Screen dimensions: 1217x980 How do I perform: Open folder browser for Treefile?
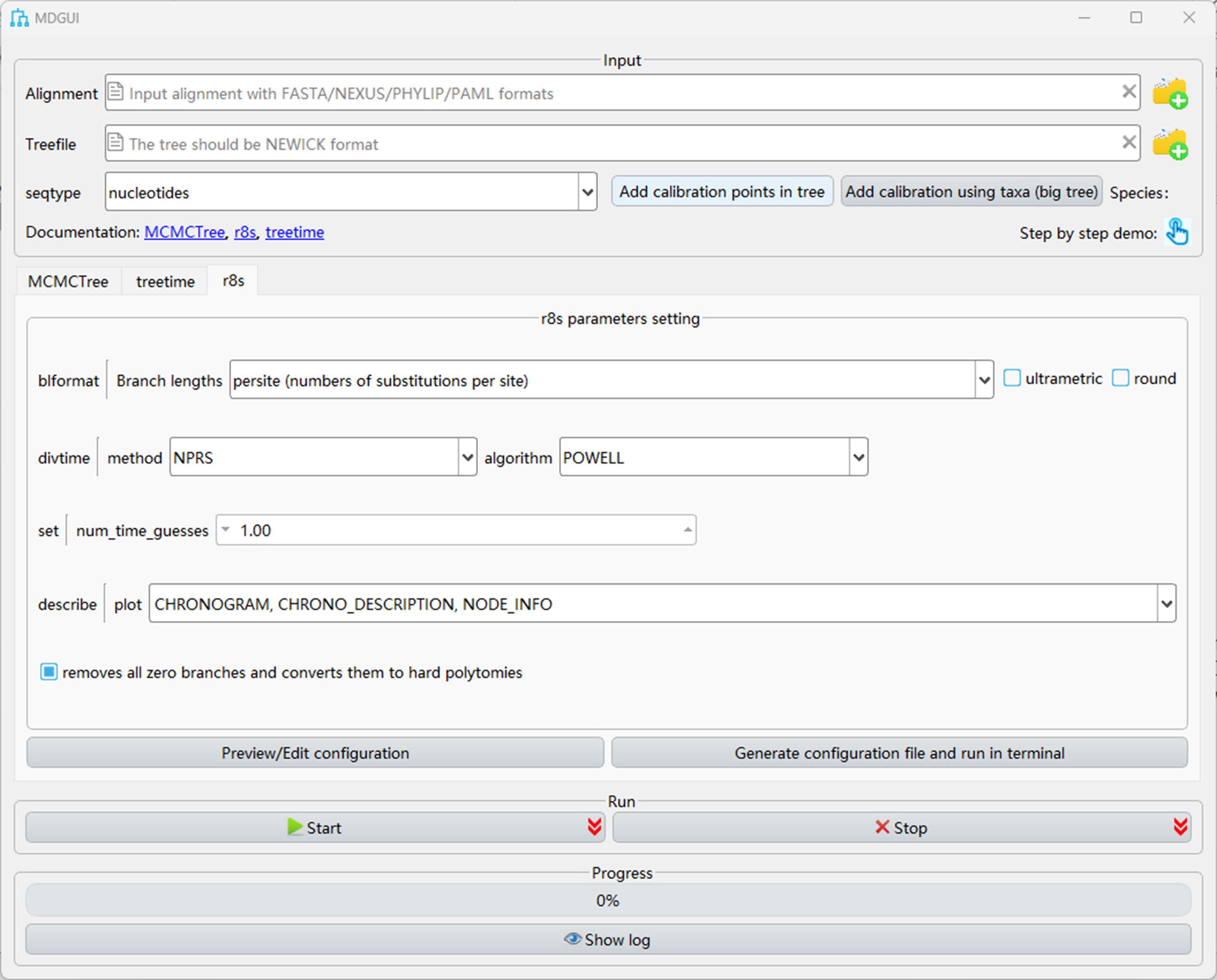1170,144
